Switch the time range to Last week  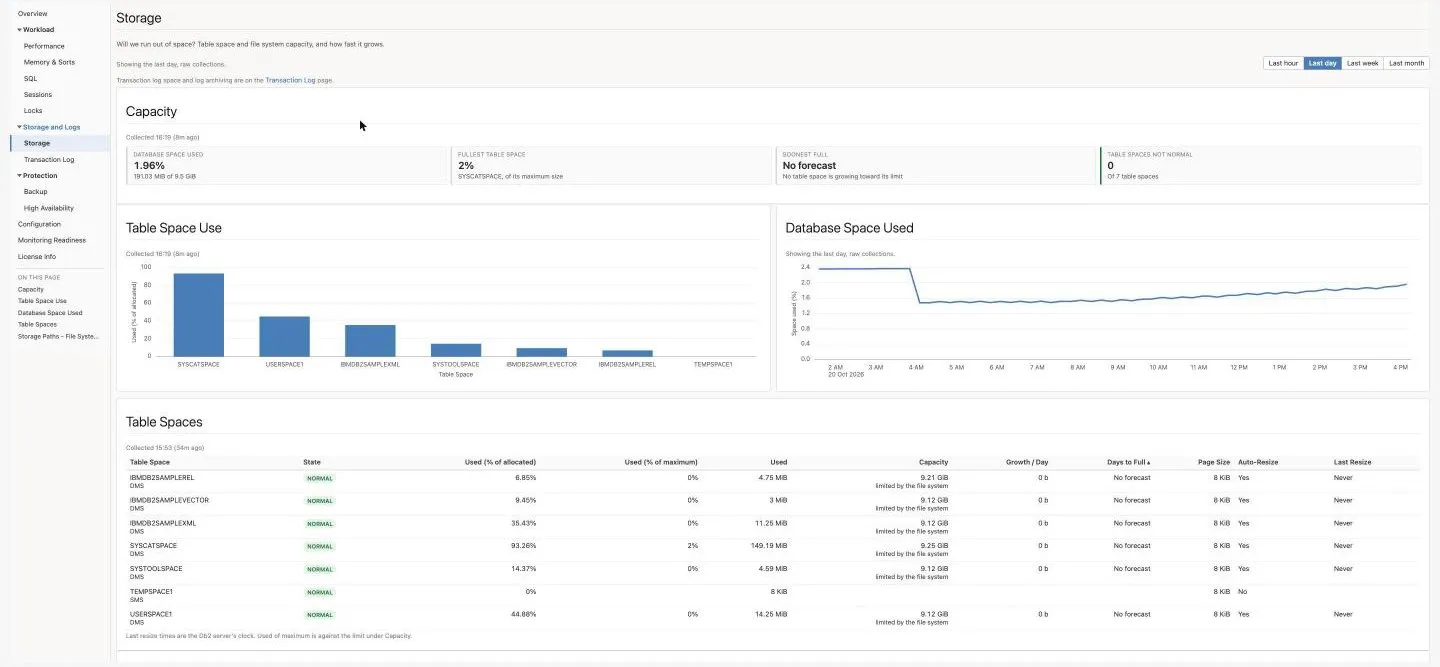(1362, 63)
